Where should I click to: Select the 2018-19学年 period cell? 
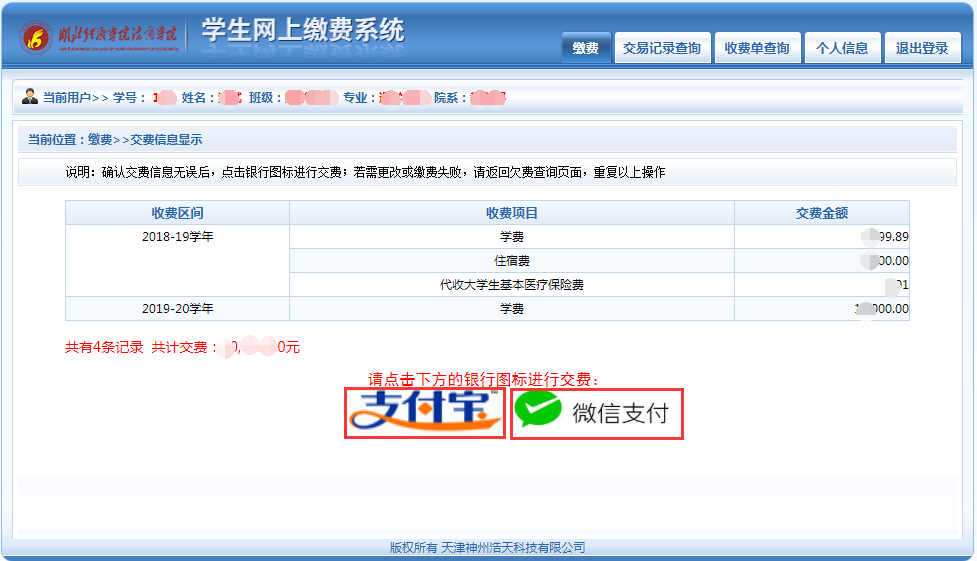[x=177, y=237]
